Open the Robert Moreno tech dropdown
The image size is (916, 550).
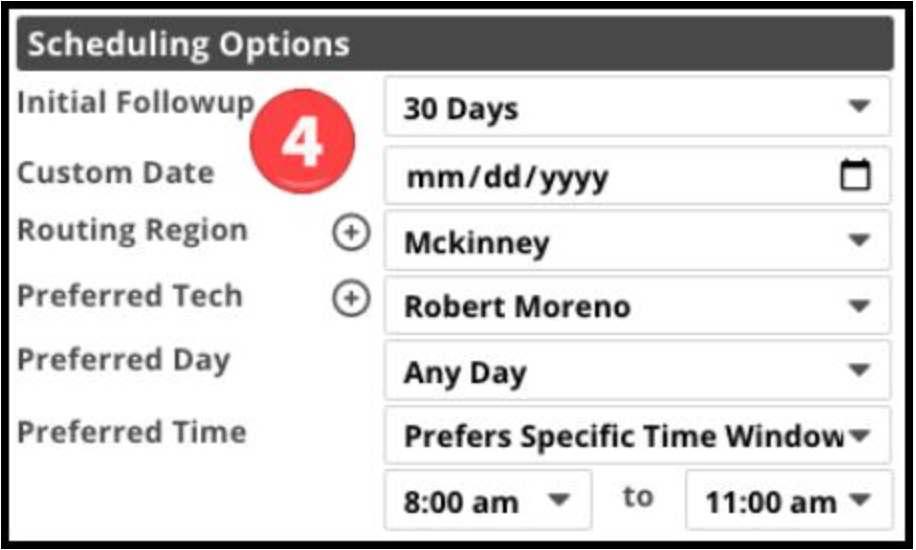[x=637, y=306]
